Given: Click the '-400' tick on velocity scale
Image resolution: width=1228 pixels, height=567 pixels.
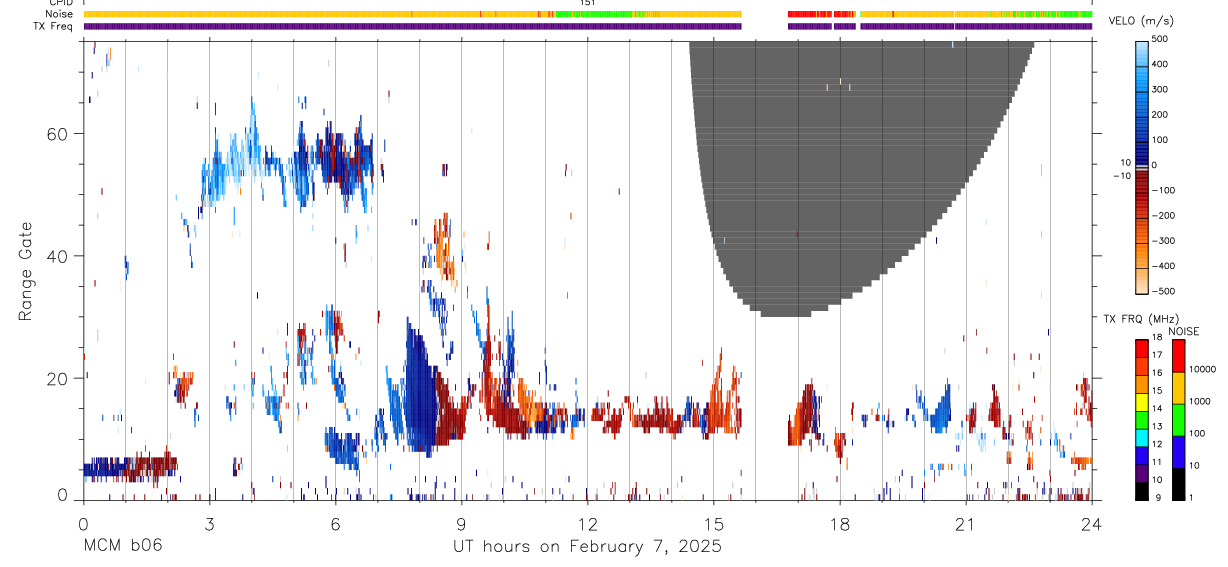Looking at the screenshot, I should [1164, 267].
